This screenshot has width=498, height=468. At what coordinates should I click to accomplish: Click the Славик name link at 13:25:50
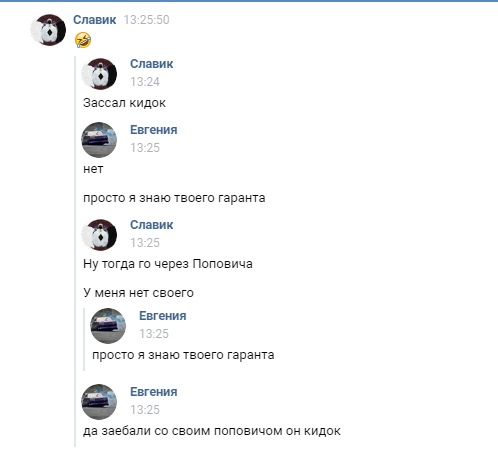click(95, 20)
